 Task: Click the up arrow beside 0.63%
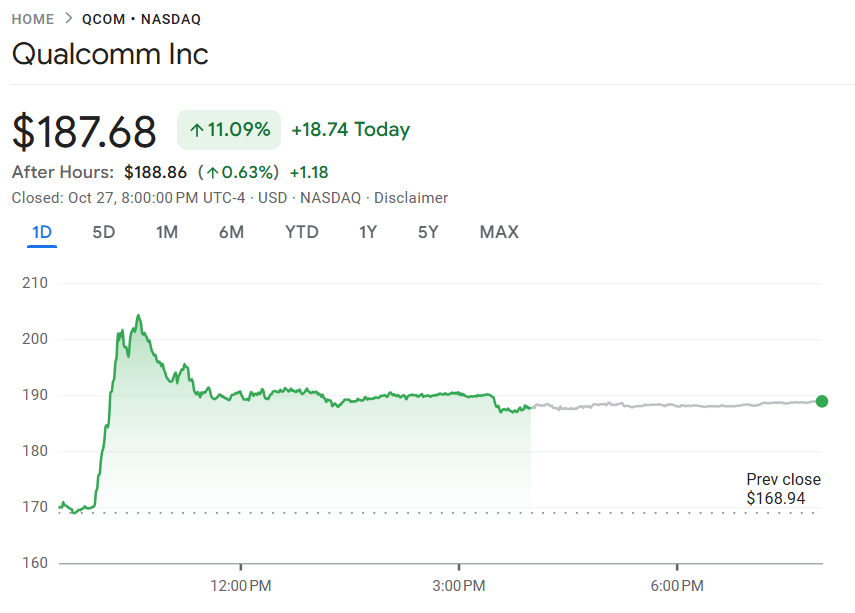213,172
